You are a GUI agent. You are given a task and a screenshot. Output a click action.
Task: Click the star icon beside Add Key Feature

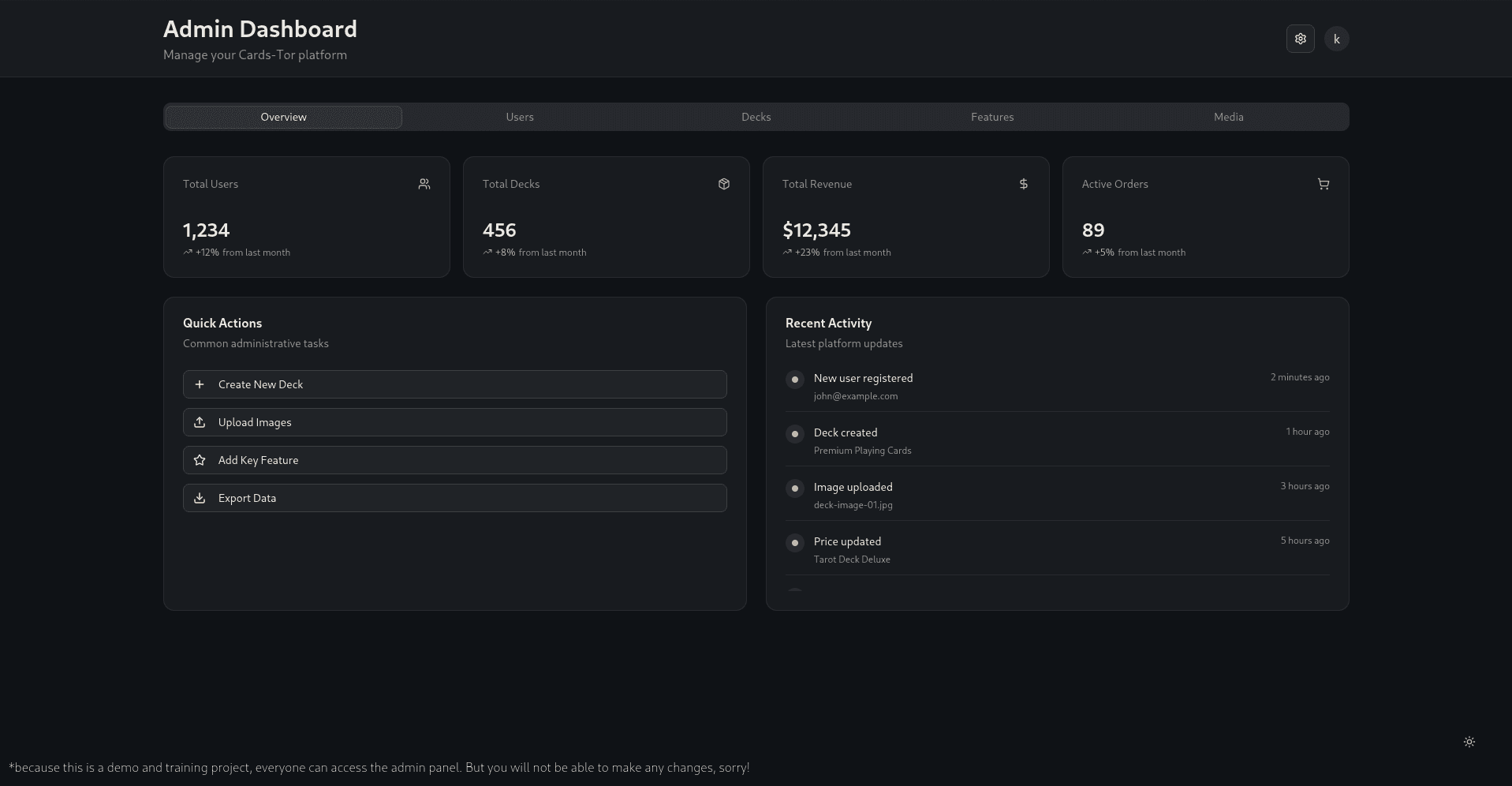[x=200, y=460]
